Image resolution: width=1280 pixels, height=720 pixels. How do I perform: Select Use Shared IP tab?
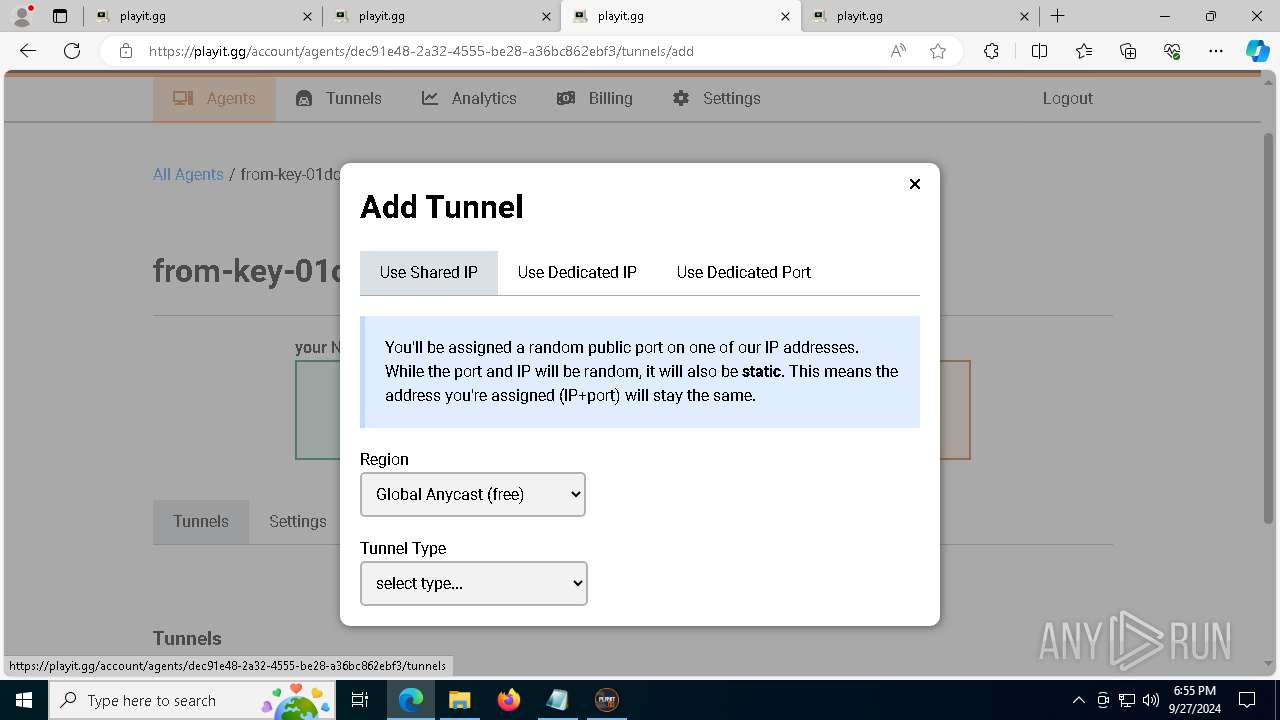tap(429, 272)
